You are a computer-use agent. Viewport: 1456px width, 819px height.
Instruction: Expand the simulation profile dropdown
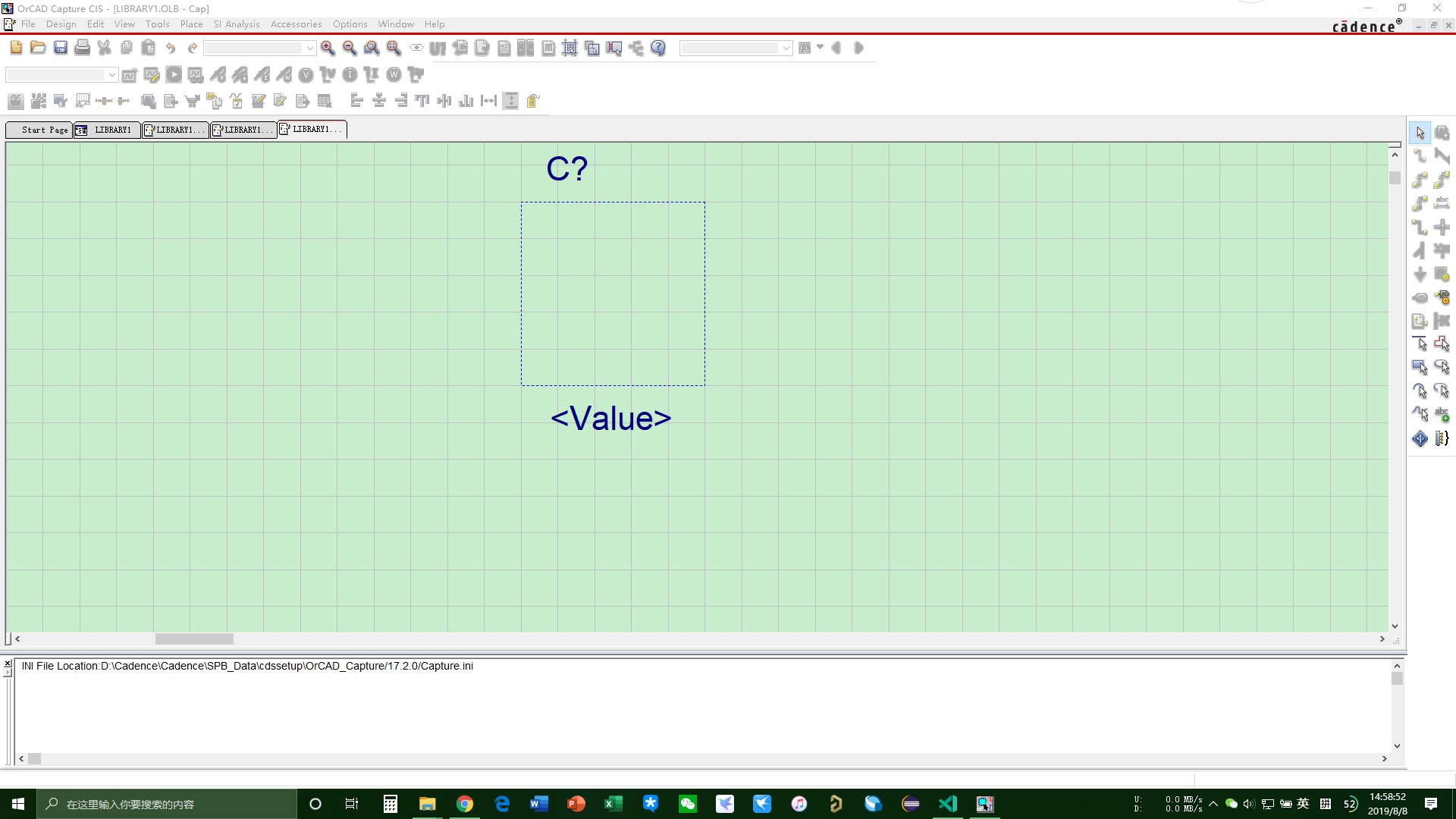tap(111, 74)
